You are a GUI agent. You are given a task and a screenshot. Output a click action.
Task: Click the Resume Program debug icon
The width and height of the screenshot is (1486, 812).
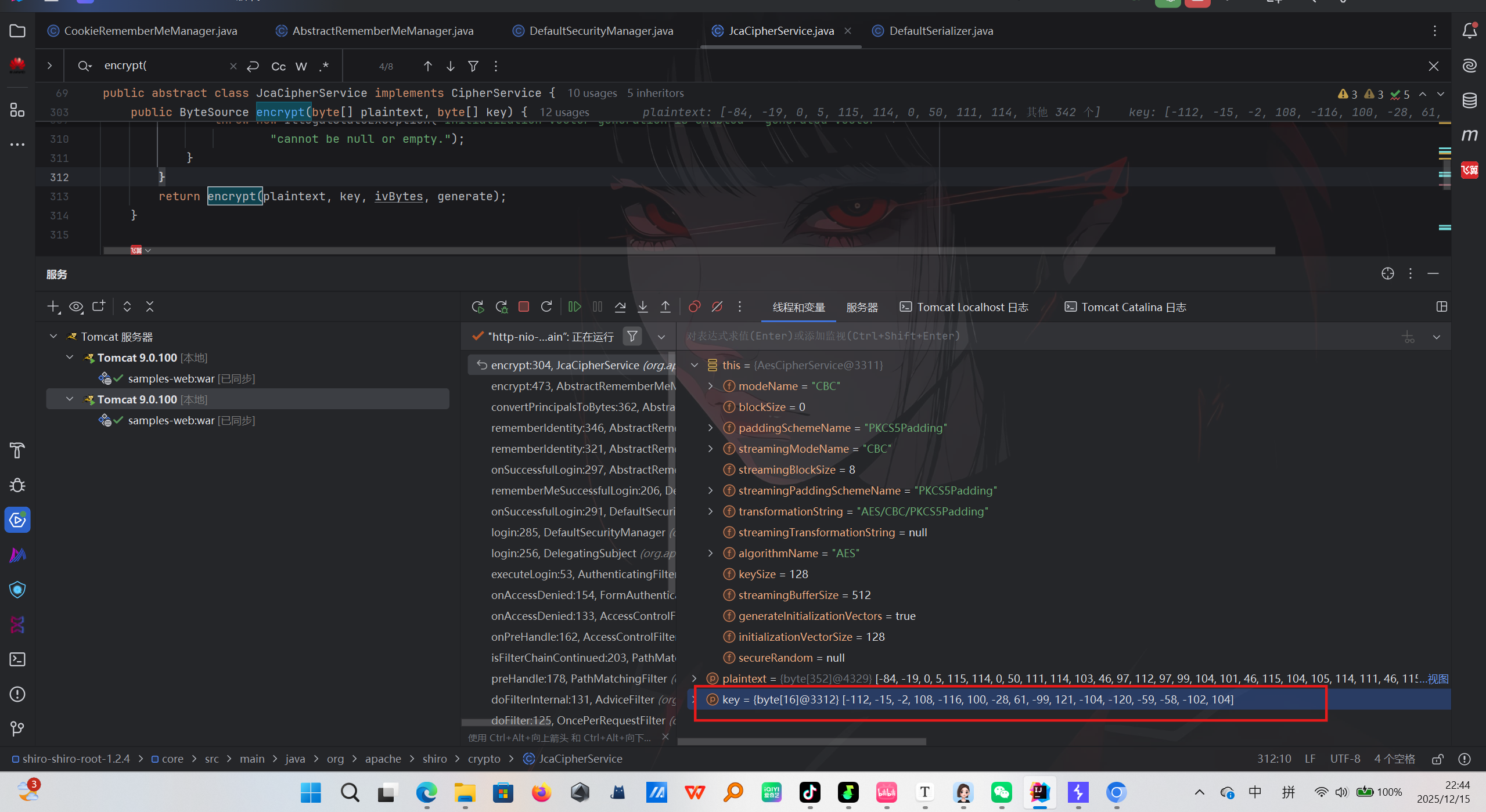tap(574, 306)
